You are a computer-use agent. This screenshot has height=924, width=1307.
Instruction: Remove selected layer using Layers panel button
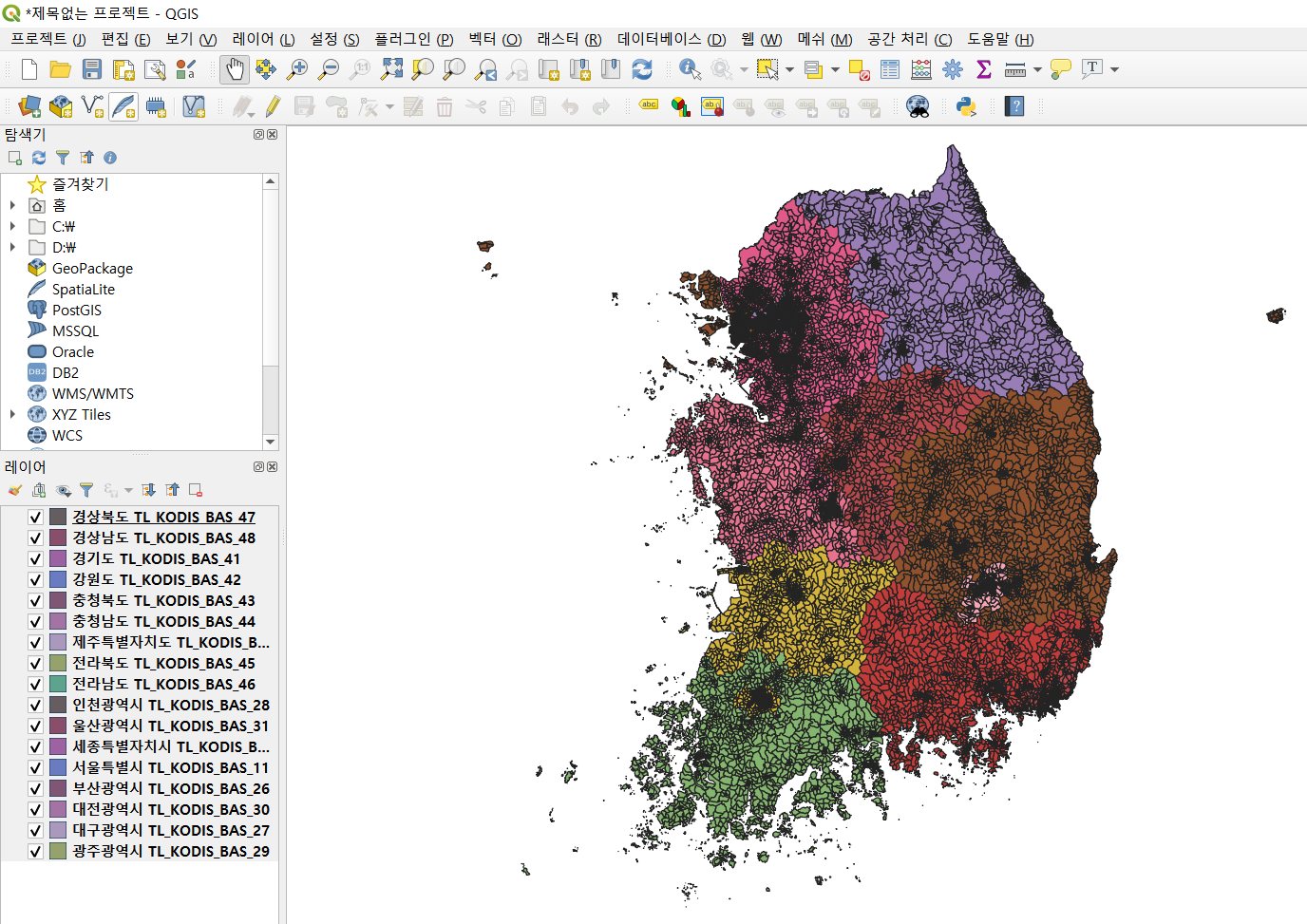[x=196, y=490]
